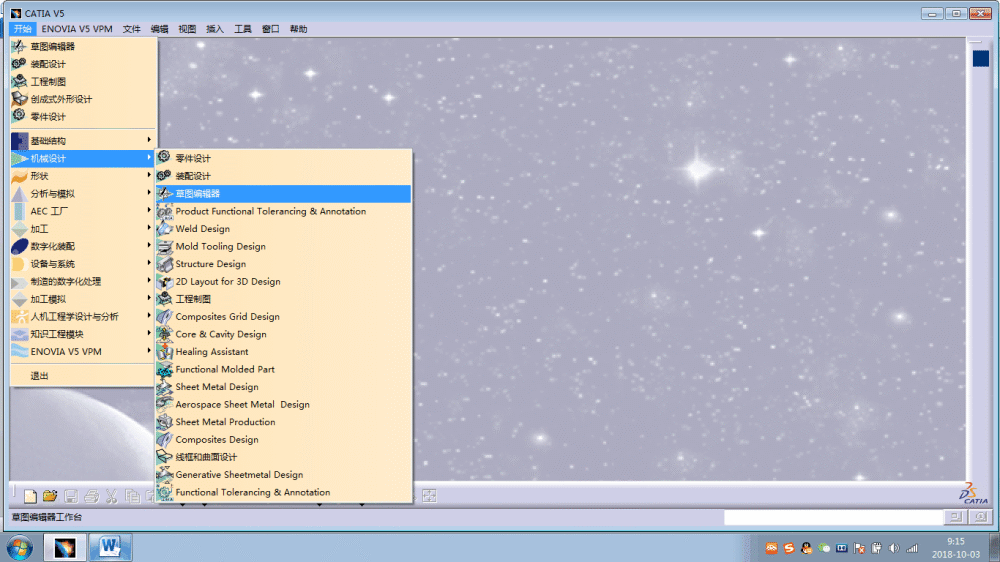
Task: Click the Open folder toolbar icon
Action: 50,496
